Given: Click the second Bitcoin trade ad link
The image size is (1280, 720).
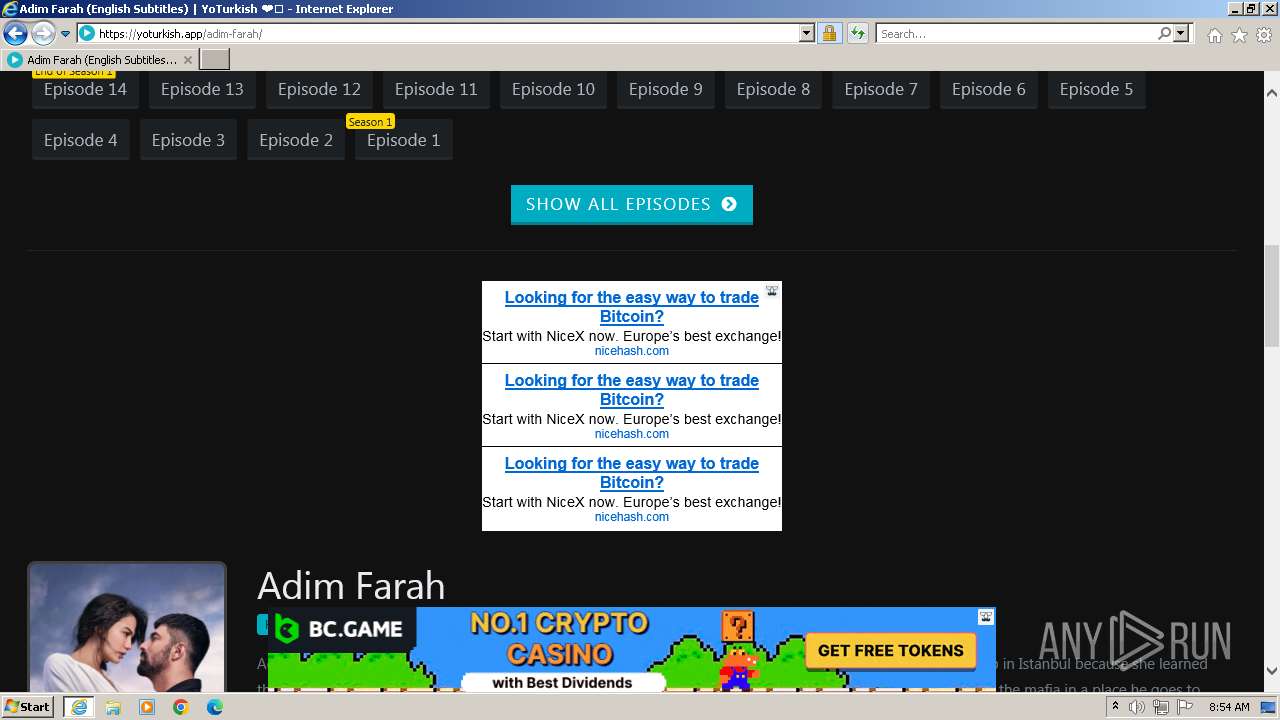Looking at the screenshot, I should [631, 390].
